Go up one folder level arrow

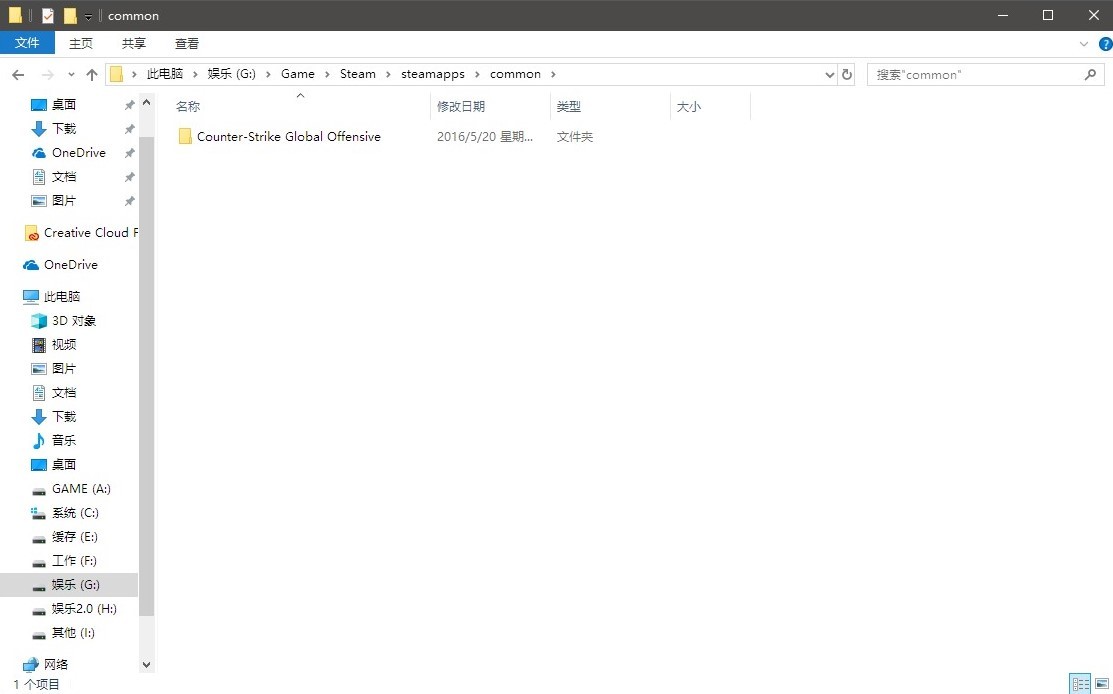click(x=92, y=75)
